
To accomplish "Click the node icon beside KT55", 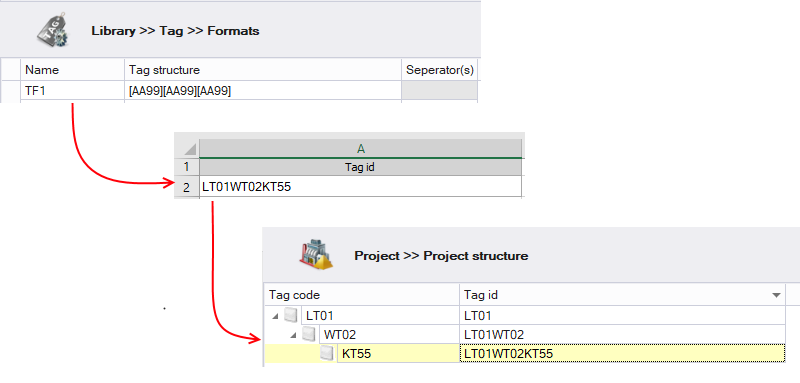I will pos(327,353).
